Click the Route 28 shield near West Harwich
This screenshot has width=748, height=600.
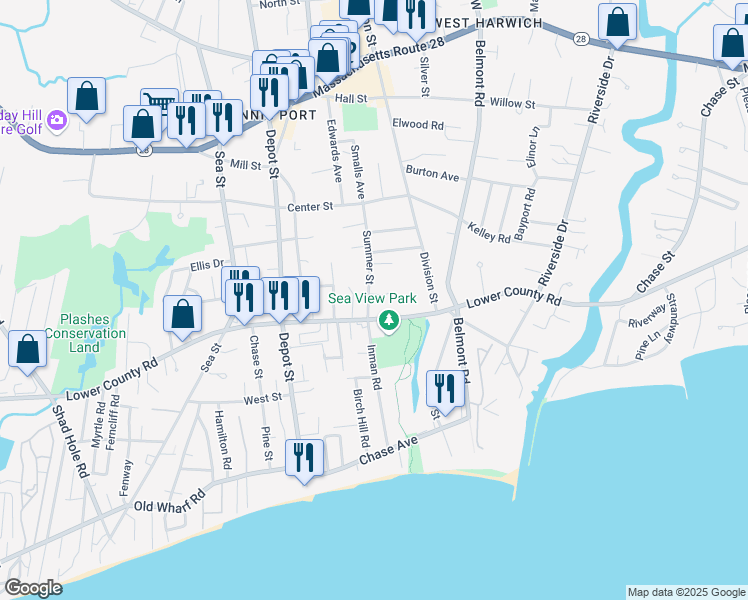[x=580, y=38]
